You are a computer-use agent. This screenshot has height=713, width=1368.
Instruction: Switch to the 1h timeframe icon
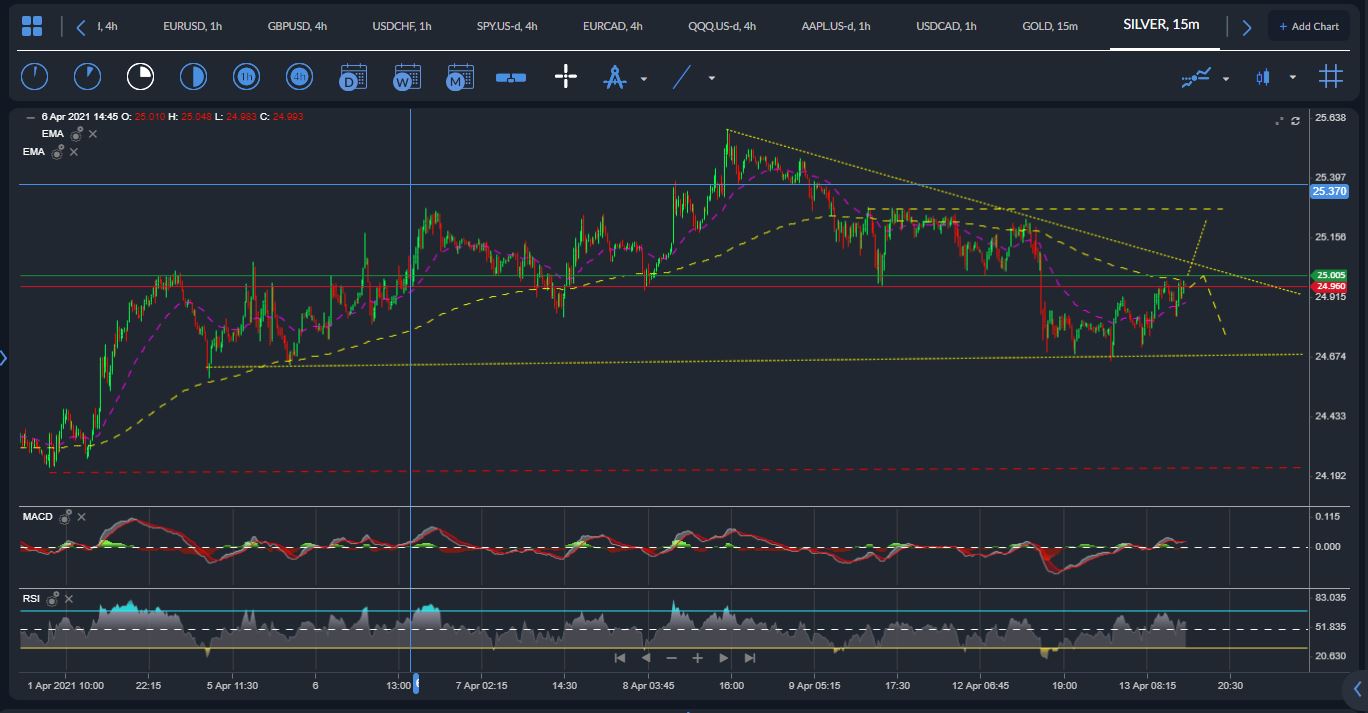[247, 77]
